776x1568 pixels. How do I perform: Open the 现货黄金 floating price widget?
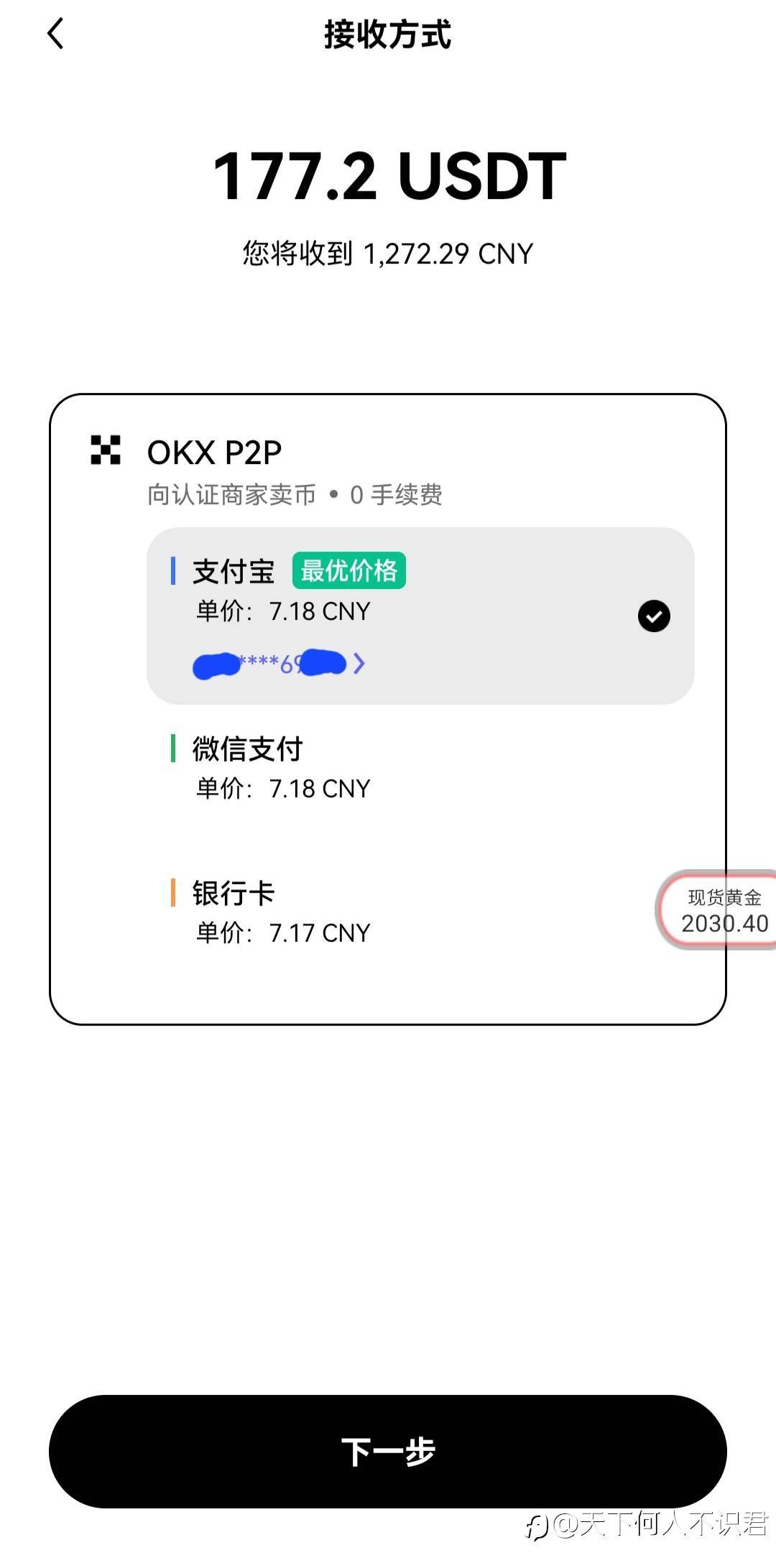[721, 911]
